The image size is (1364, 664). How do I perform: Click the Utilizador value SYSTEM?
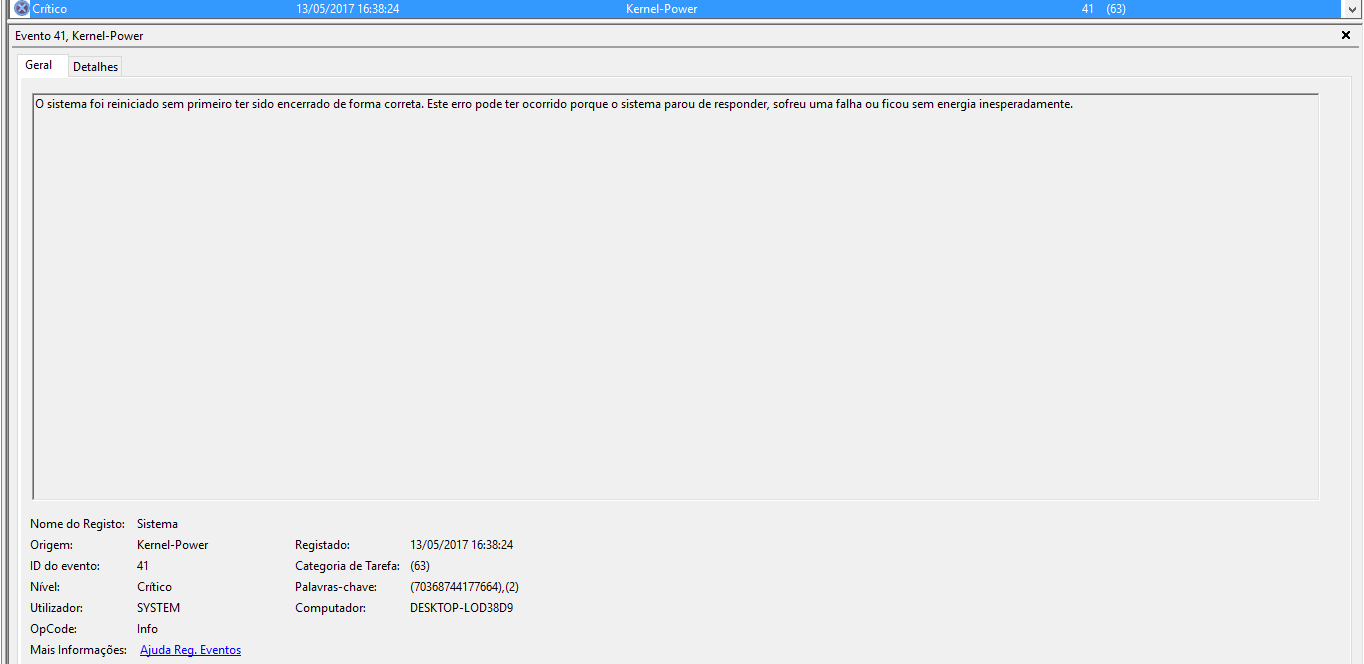[x=158, y=608]
